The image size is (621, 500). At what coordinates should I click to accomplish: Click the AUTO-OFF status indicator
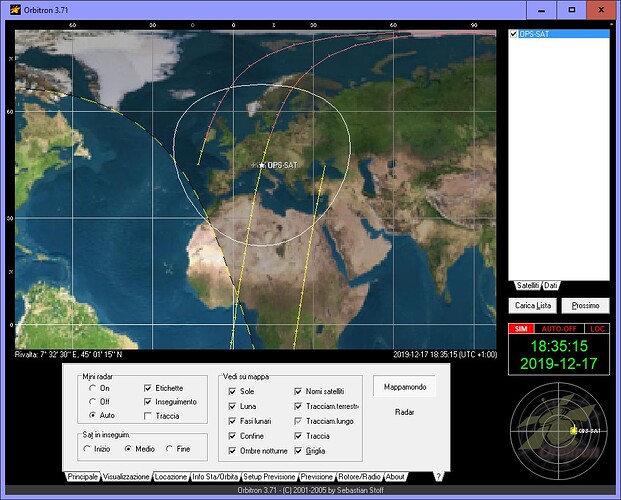pyautogui.click(x=559, y=329)
